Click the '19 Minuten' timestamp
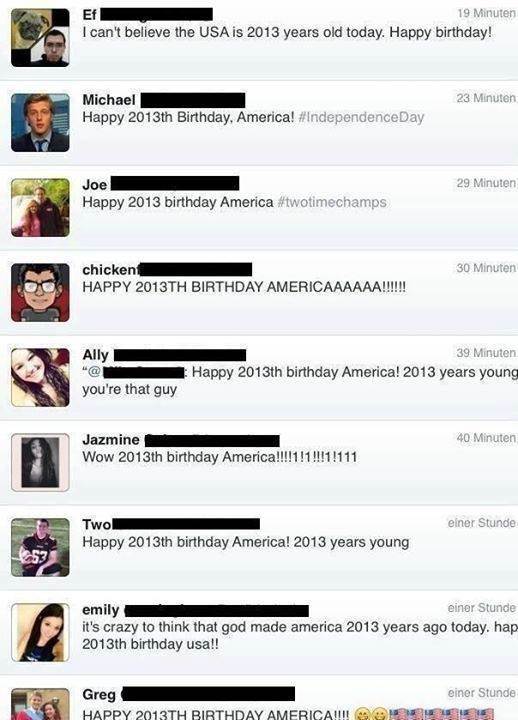 click(x=486, y=13)
